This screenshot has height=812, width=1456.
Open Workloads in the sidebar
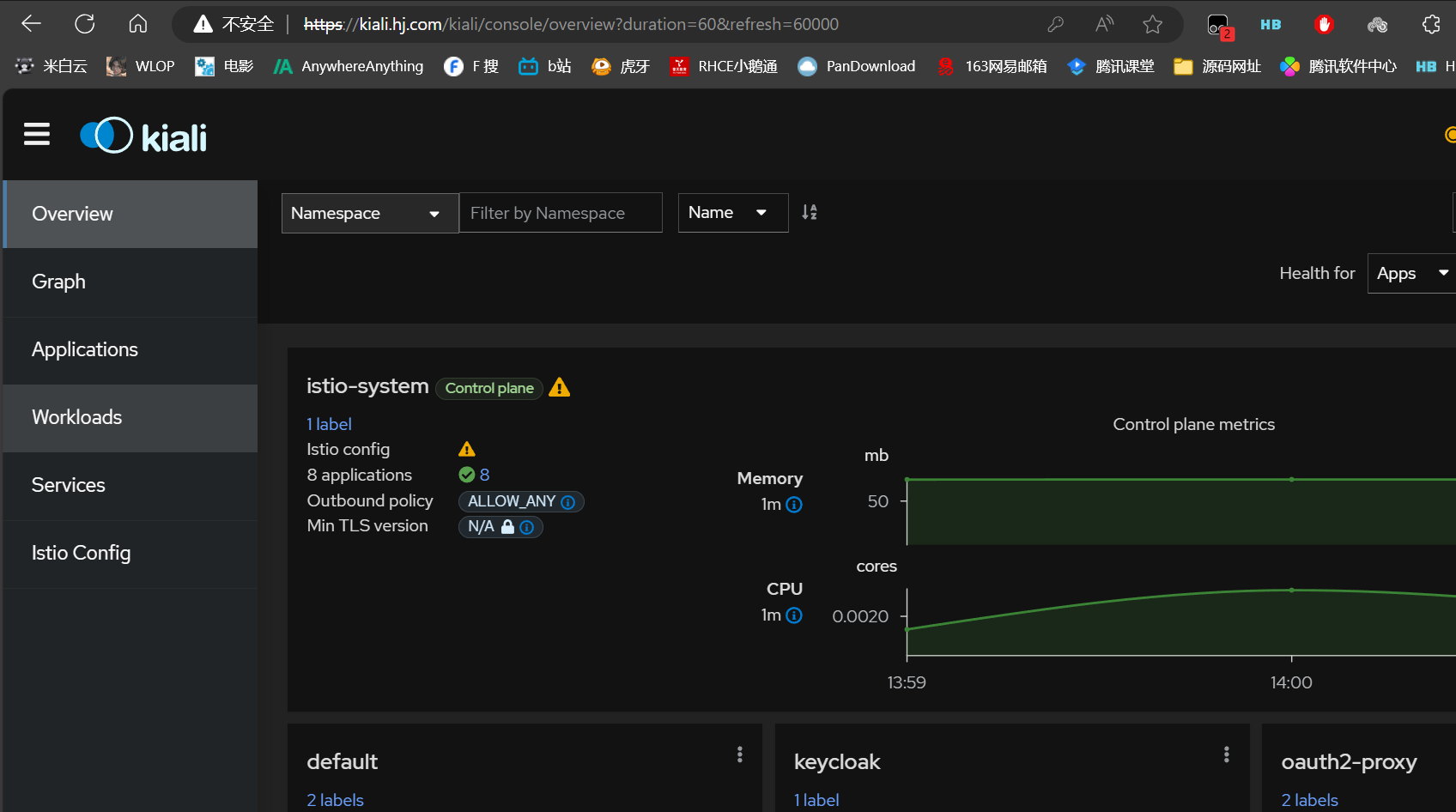point(130,417)
